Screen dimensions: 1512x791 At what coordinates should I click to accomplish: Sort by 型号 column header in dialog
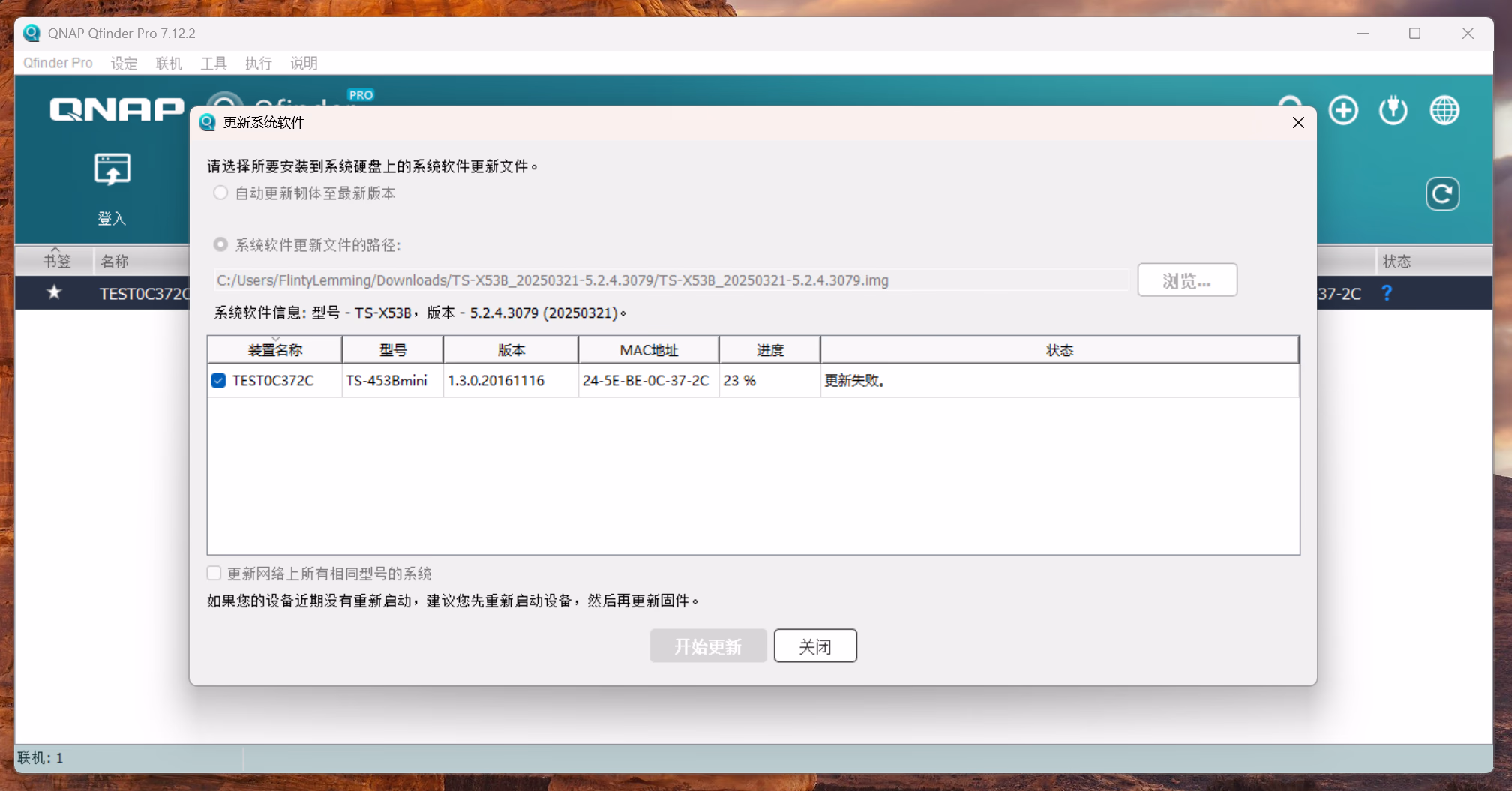click(x=393, y=350)
